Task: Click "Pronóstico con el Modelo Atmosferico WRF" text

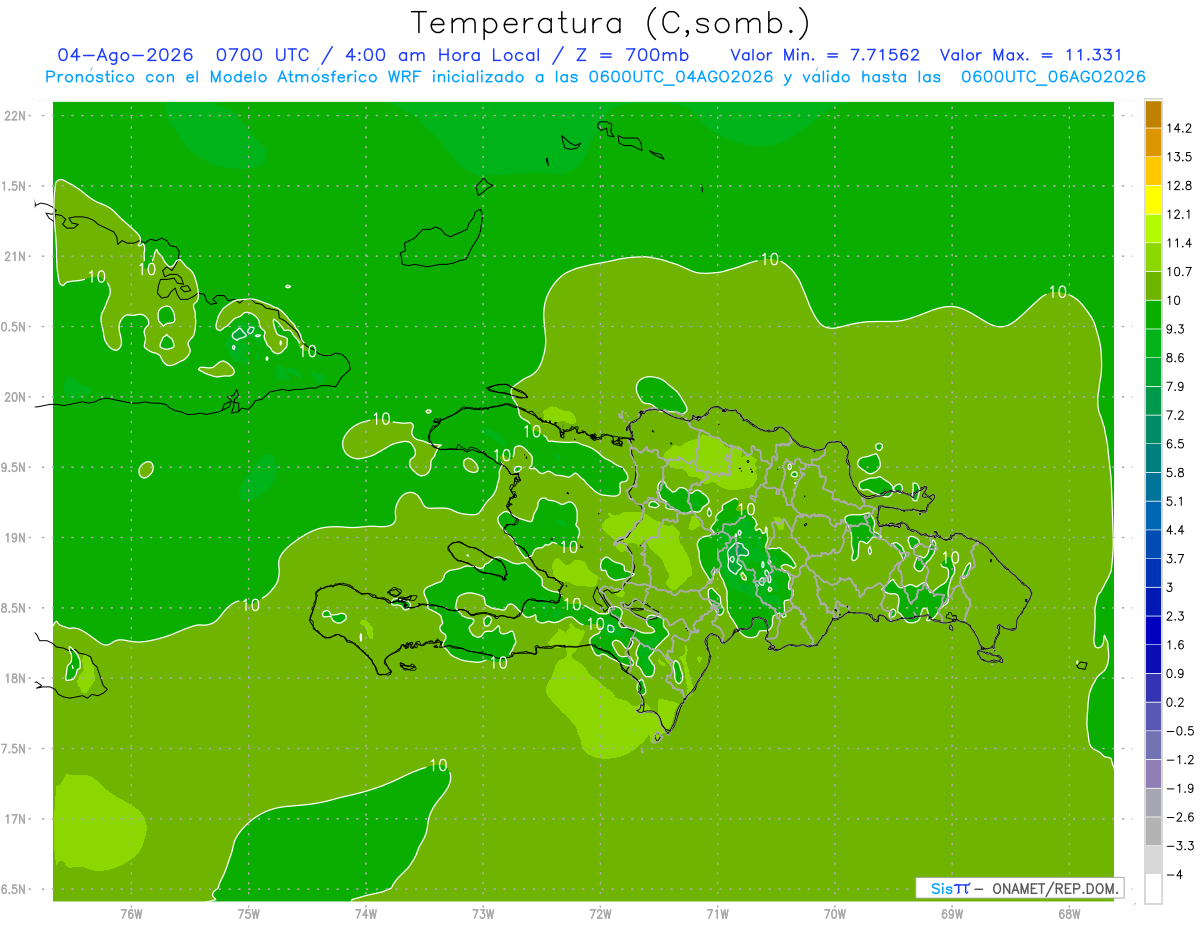Action: [x=234, y=77]
